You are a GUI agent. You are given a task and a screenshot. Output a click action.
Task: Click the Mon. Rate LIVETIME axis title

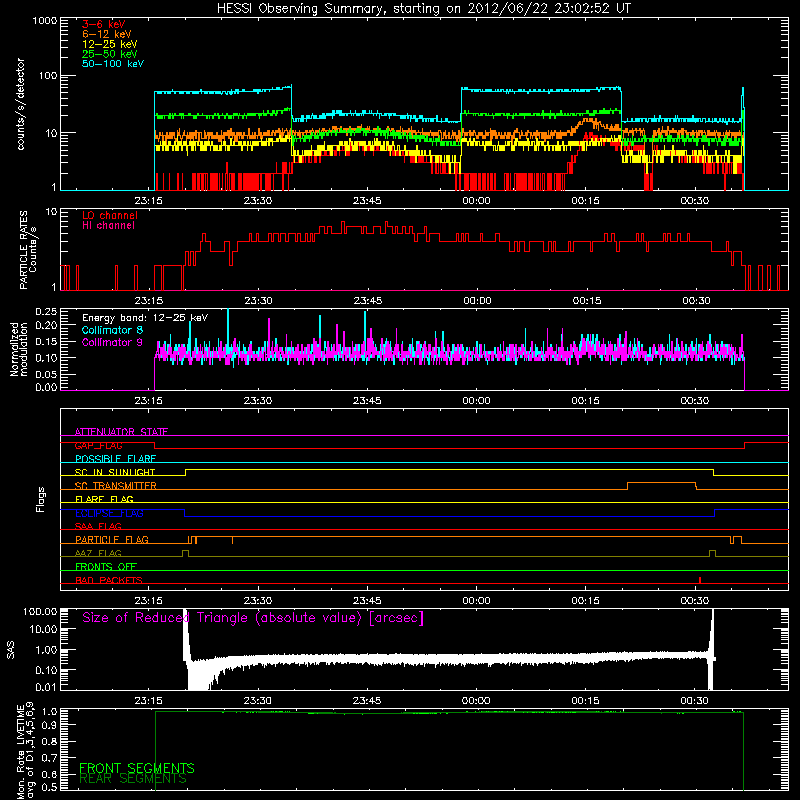click(26, 750)
